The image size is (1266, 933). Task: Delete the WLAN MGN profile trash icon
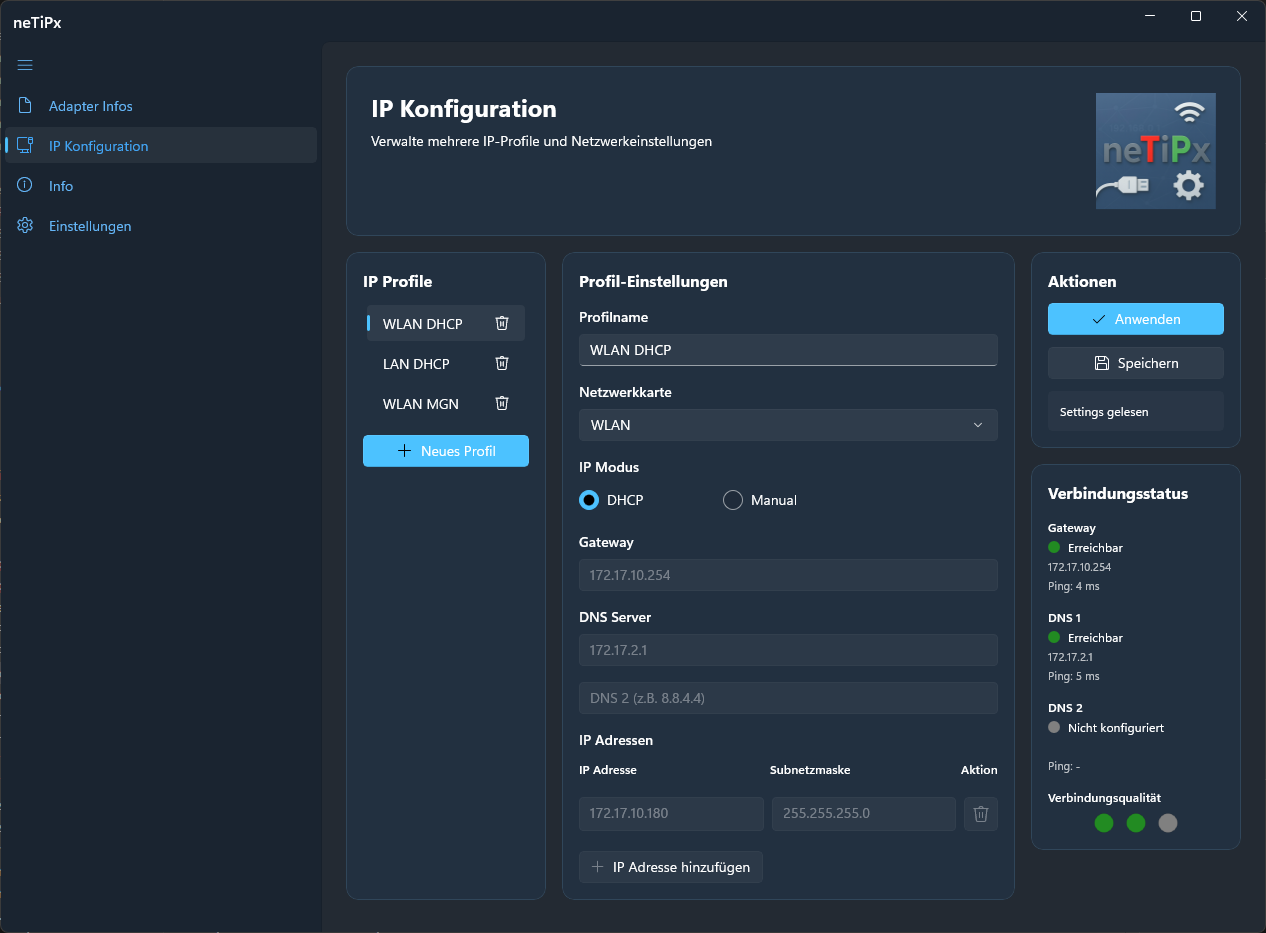501,403
